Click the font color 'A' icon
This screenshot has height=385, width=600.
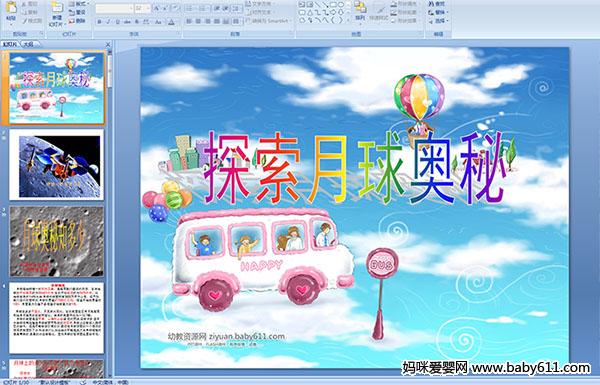coord(171,22)
